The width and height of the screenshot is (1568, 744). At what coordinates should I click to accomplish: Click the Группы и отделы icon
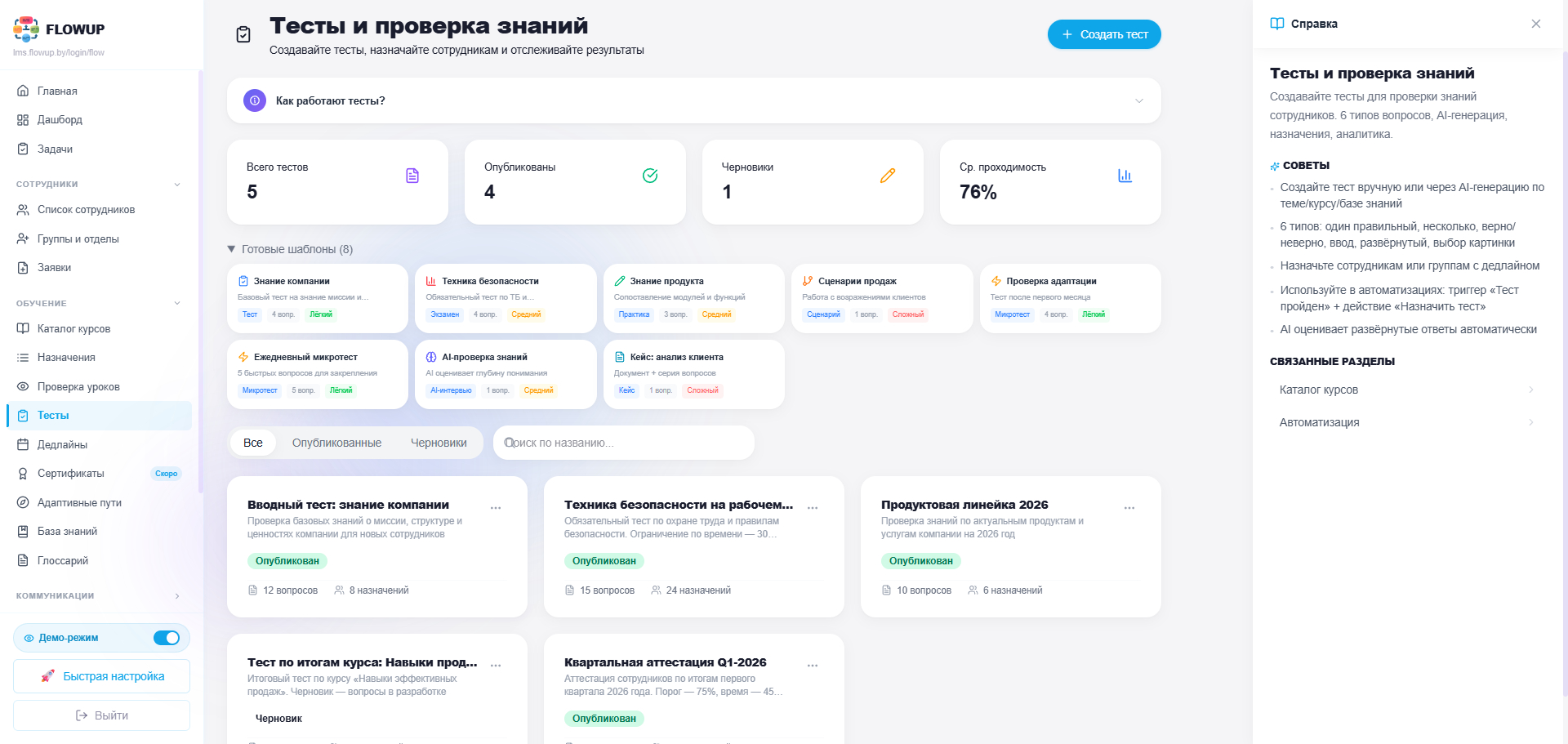pos(23,238)
